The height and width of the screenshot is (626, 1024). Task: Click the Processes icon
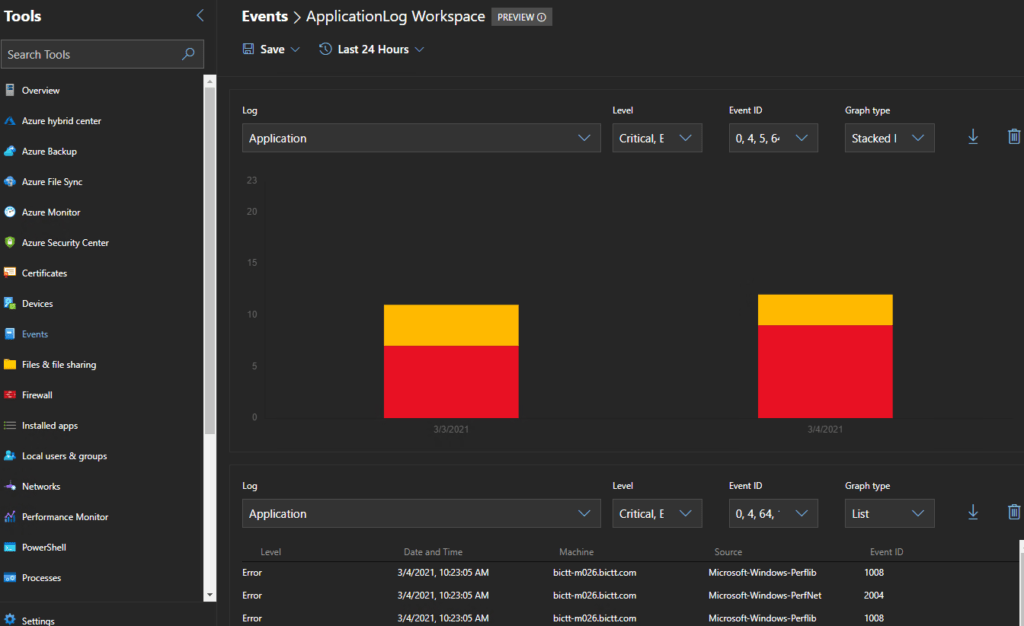pos(10,578)
